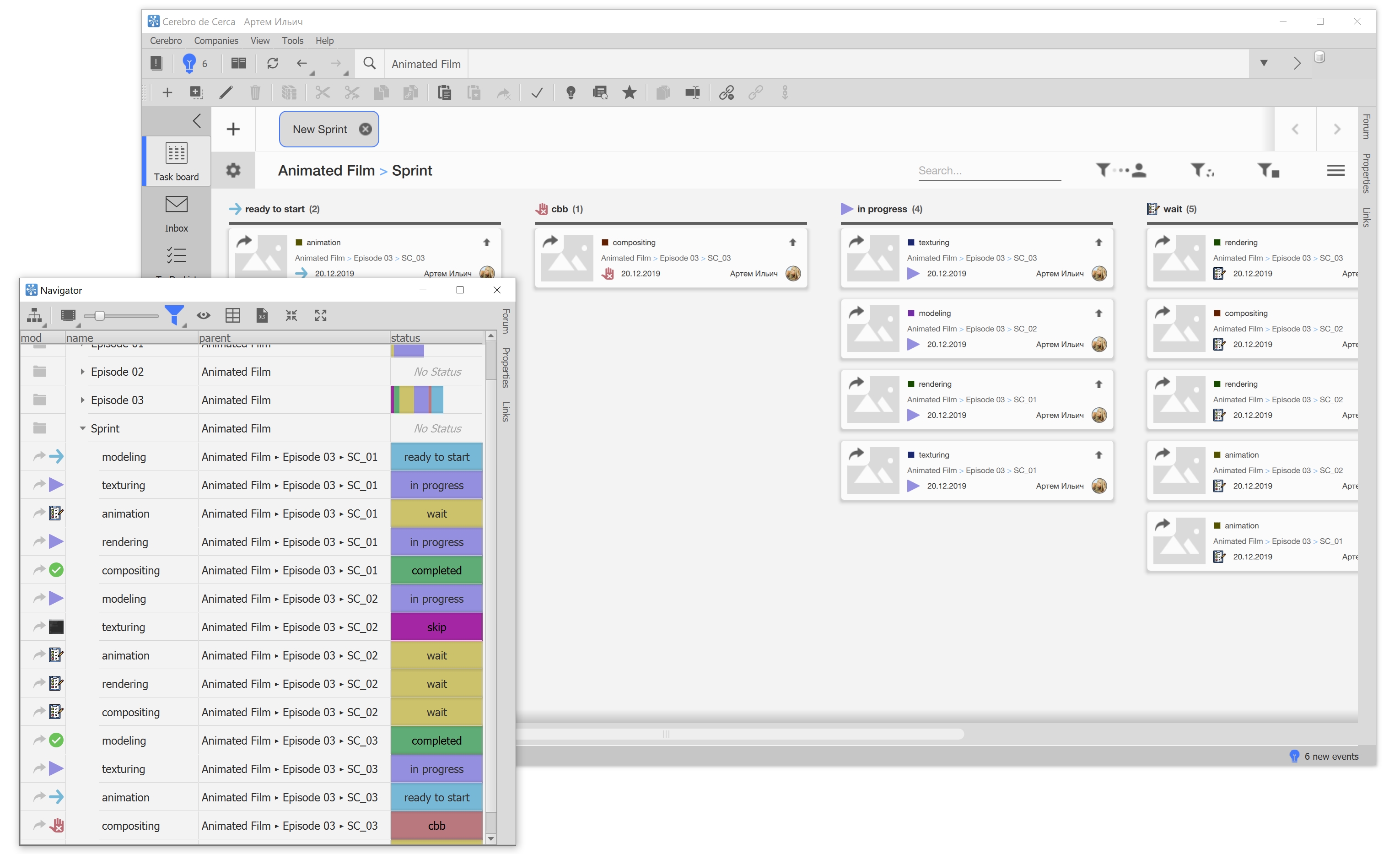Expand Episode 03 in Navigator tree
1400x854 pixels.
82,400
